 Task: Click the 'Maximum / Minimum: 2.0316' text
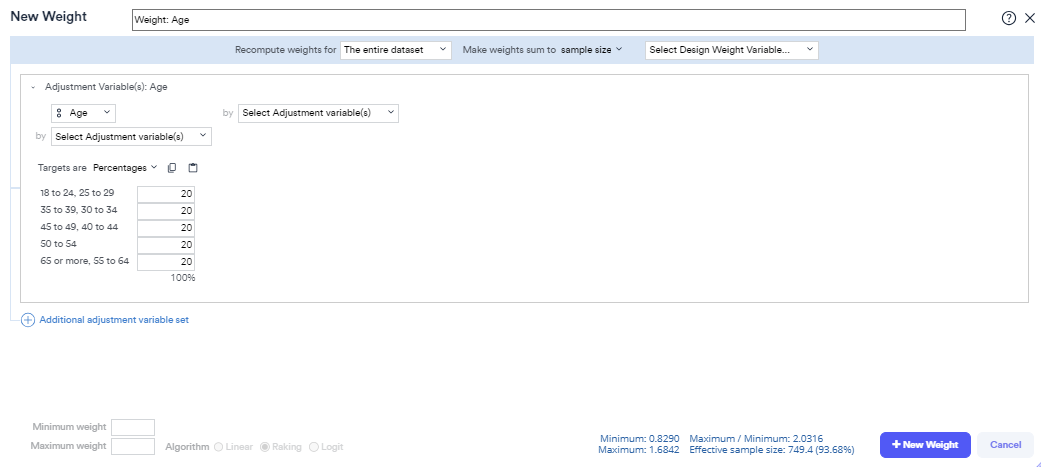coord(756,438)
